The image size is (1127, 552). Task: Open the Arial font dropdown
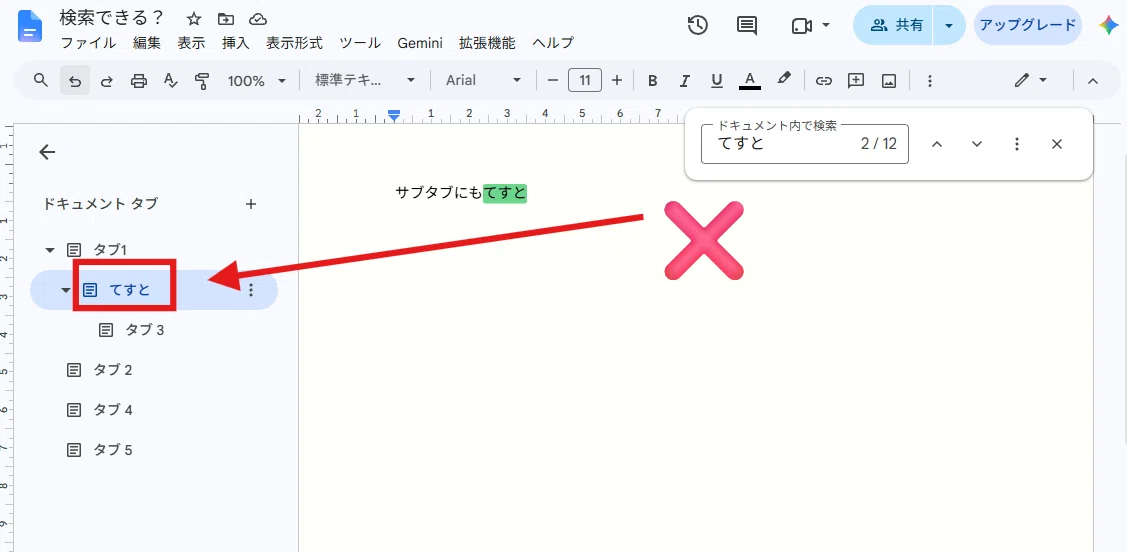coord(483,80)
